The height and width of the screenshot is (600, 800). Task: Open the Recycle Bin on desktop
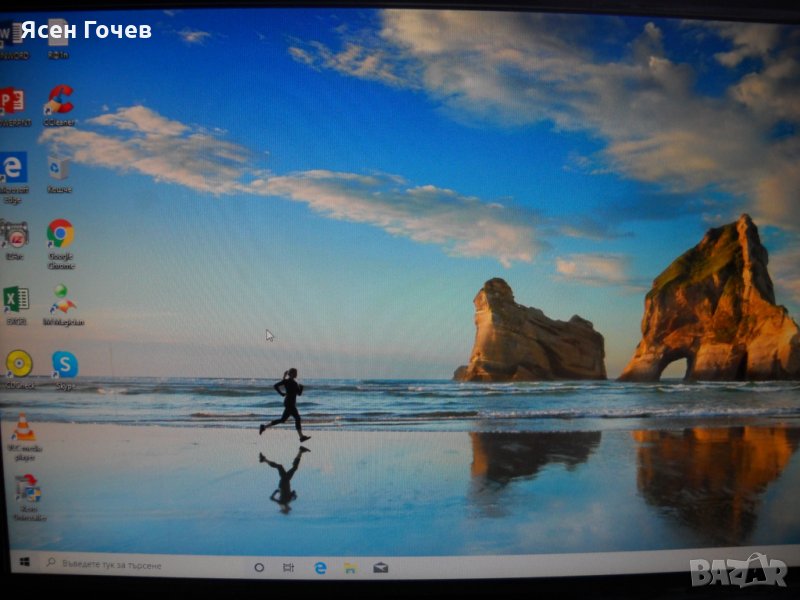coord(59,168)
